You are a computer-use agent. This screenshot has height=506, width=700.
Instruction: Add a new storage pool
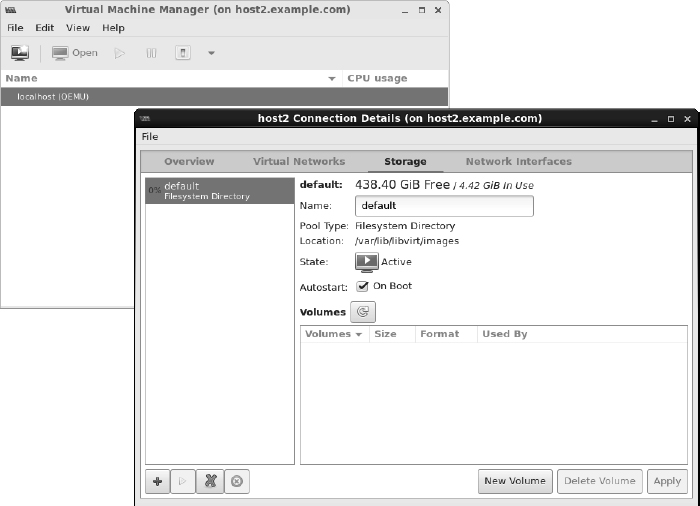point(158,481)
